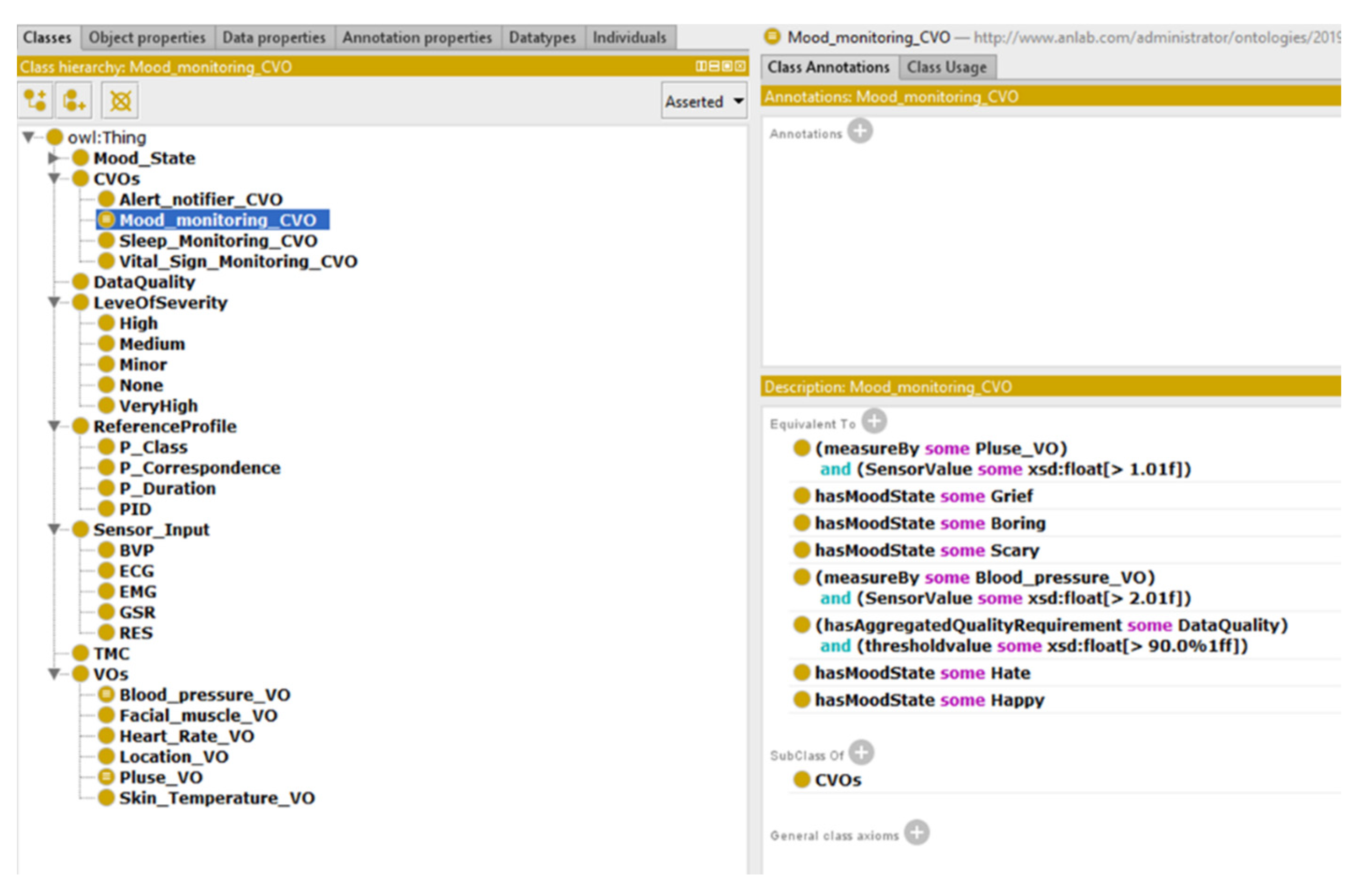Select Pluse_VO in the class tree

[160, 778]
